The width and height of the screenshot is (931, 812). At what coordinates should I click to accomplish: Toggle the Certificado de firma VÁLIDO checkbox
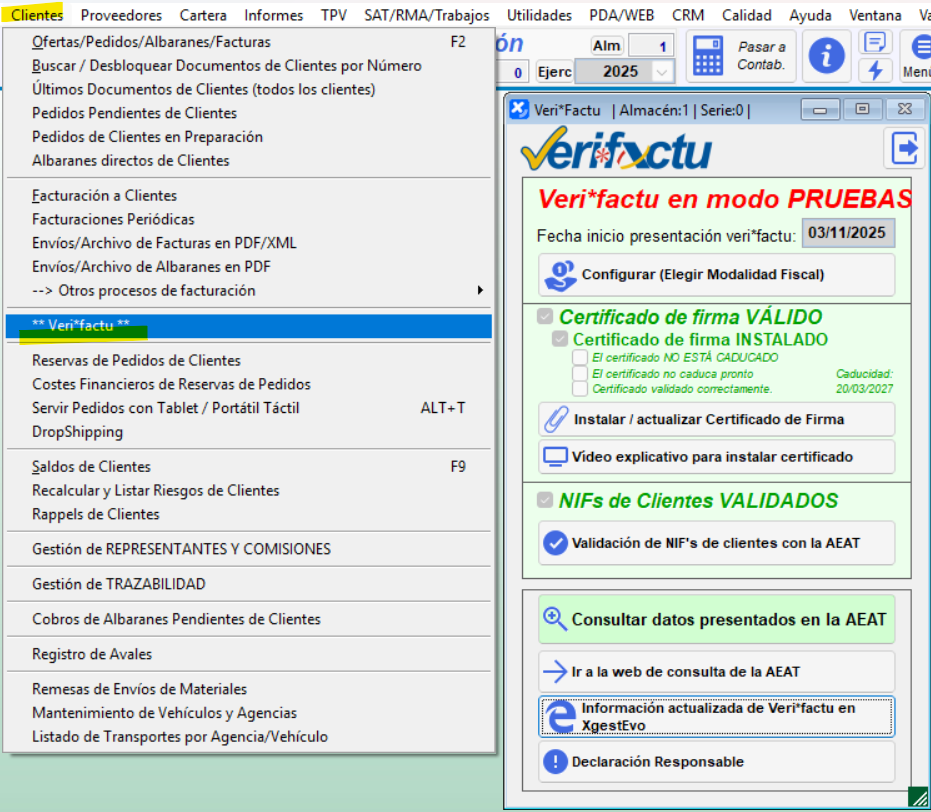(542, 316)
